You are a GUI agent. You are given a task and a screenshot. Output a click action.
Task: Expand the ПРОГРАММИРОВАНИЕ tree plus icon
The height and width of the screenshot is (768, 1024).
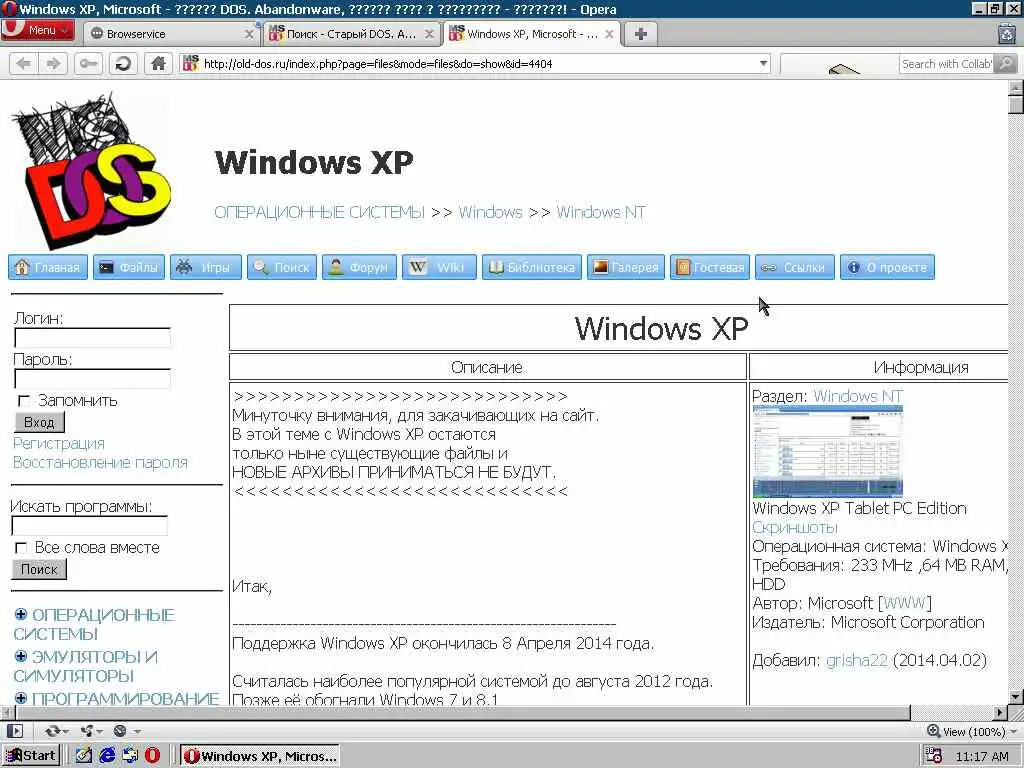21,698
